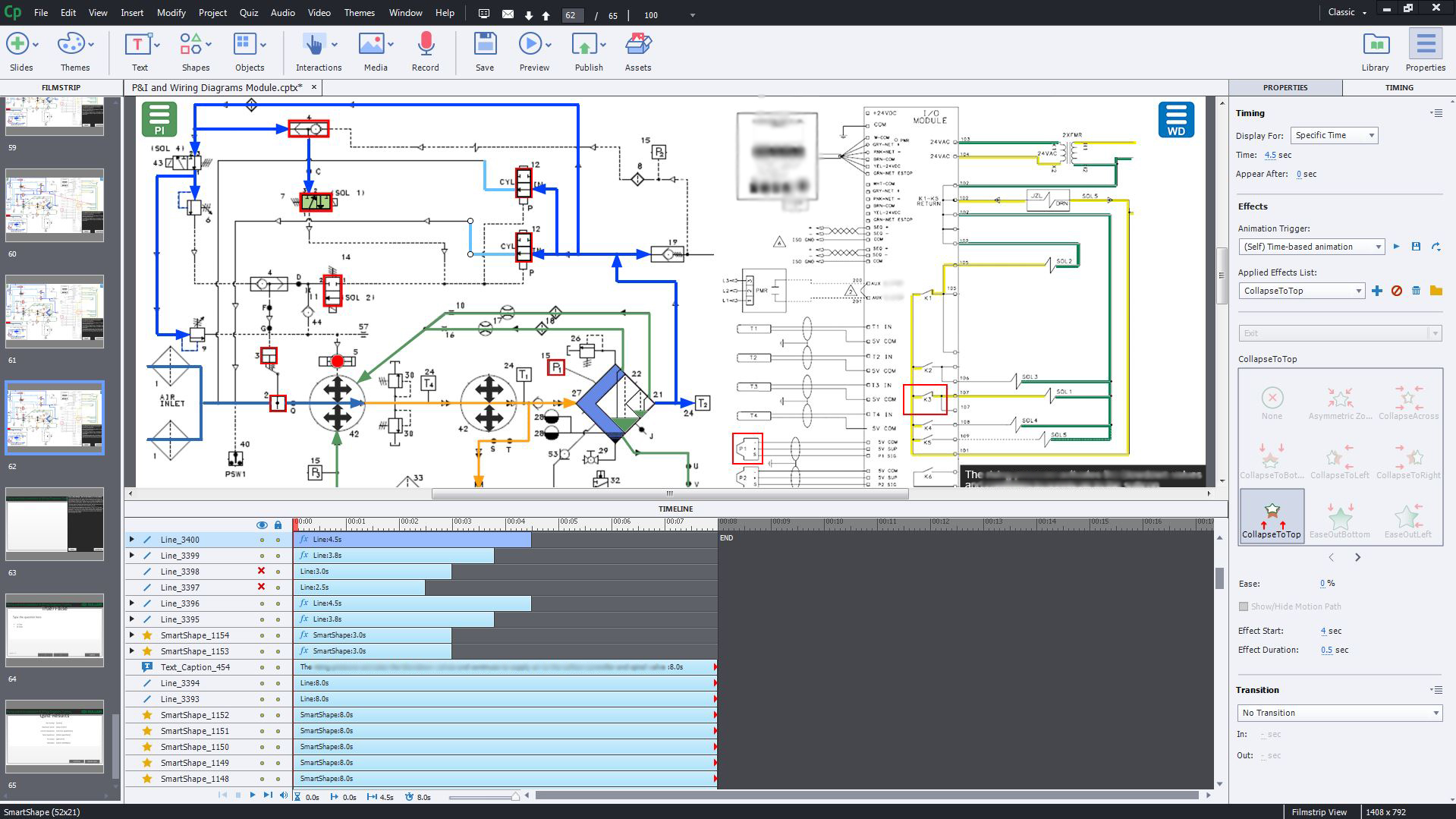Open the Display For dropdown

pyautogui.click(x=1334, y=135)
